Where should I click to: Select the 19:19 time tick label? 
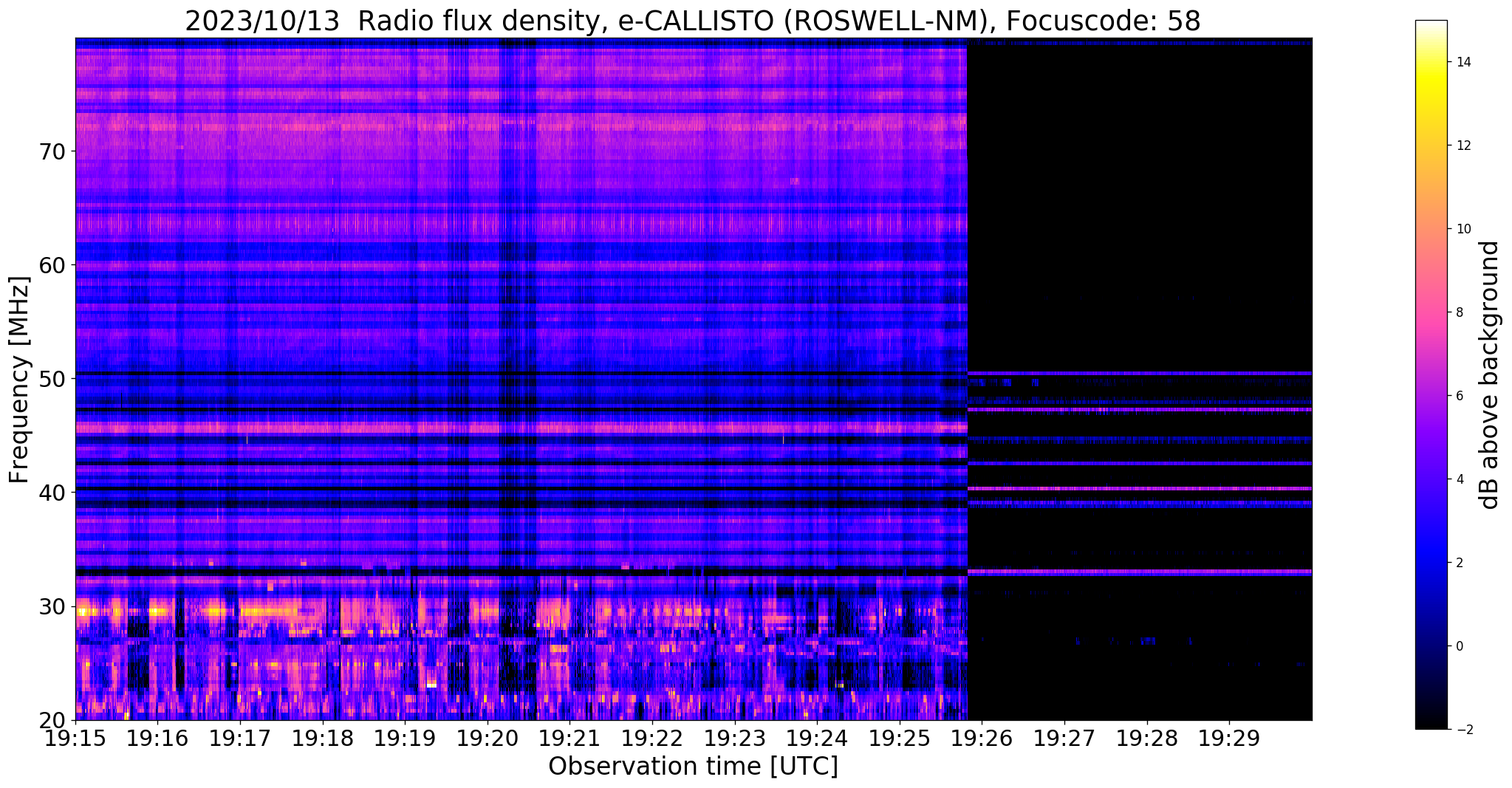[405, 738]
